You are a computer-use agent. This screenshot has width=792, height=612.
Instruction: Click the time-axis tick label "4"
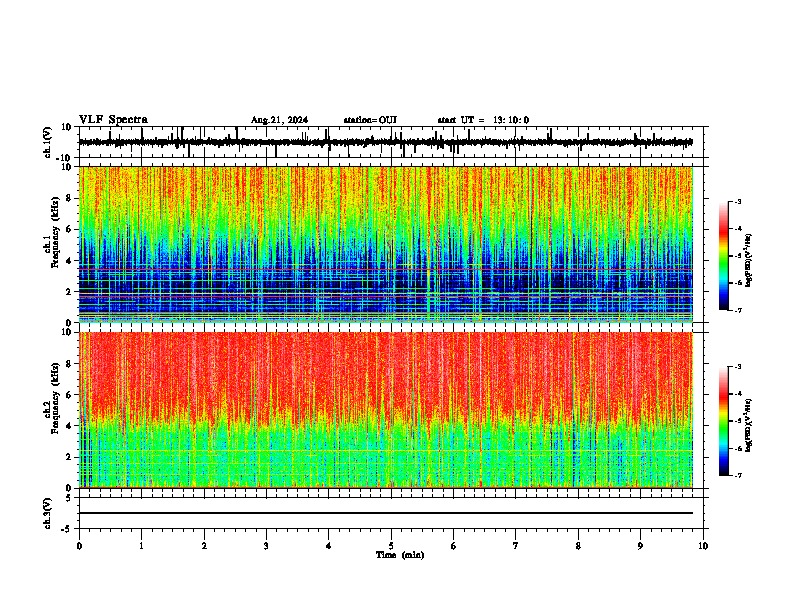point(329,545)
